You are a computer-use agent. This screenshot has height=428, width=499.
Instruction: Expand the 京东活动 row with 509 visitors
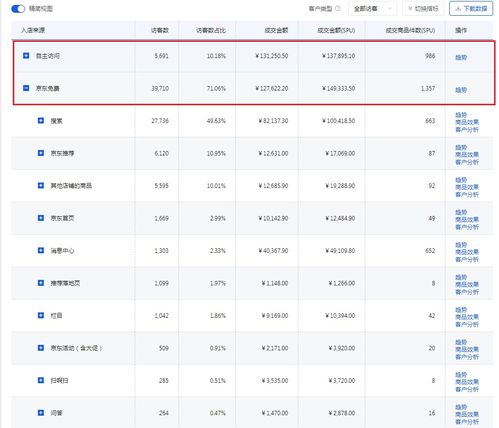(41, 348)
